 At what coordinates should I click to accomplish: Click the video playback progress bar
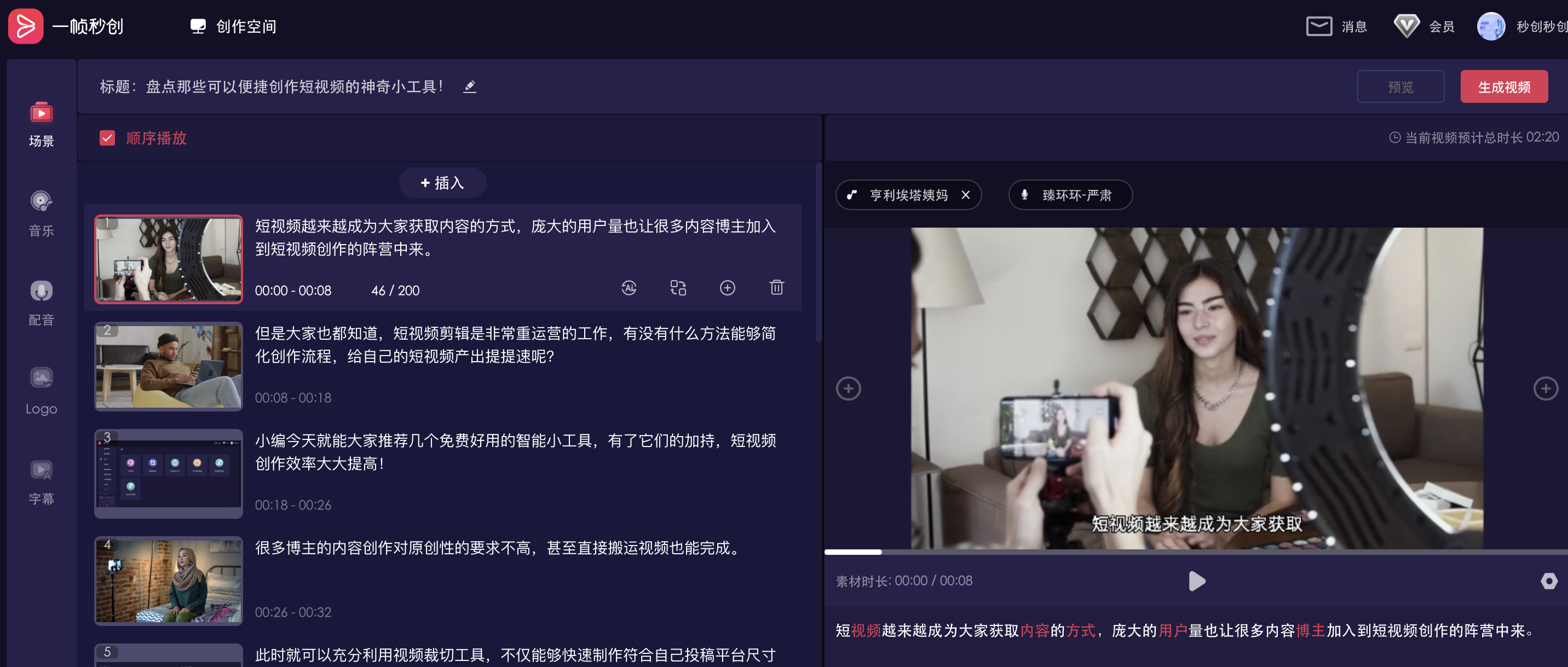click(1196, 552)
